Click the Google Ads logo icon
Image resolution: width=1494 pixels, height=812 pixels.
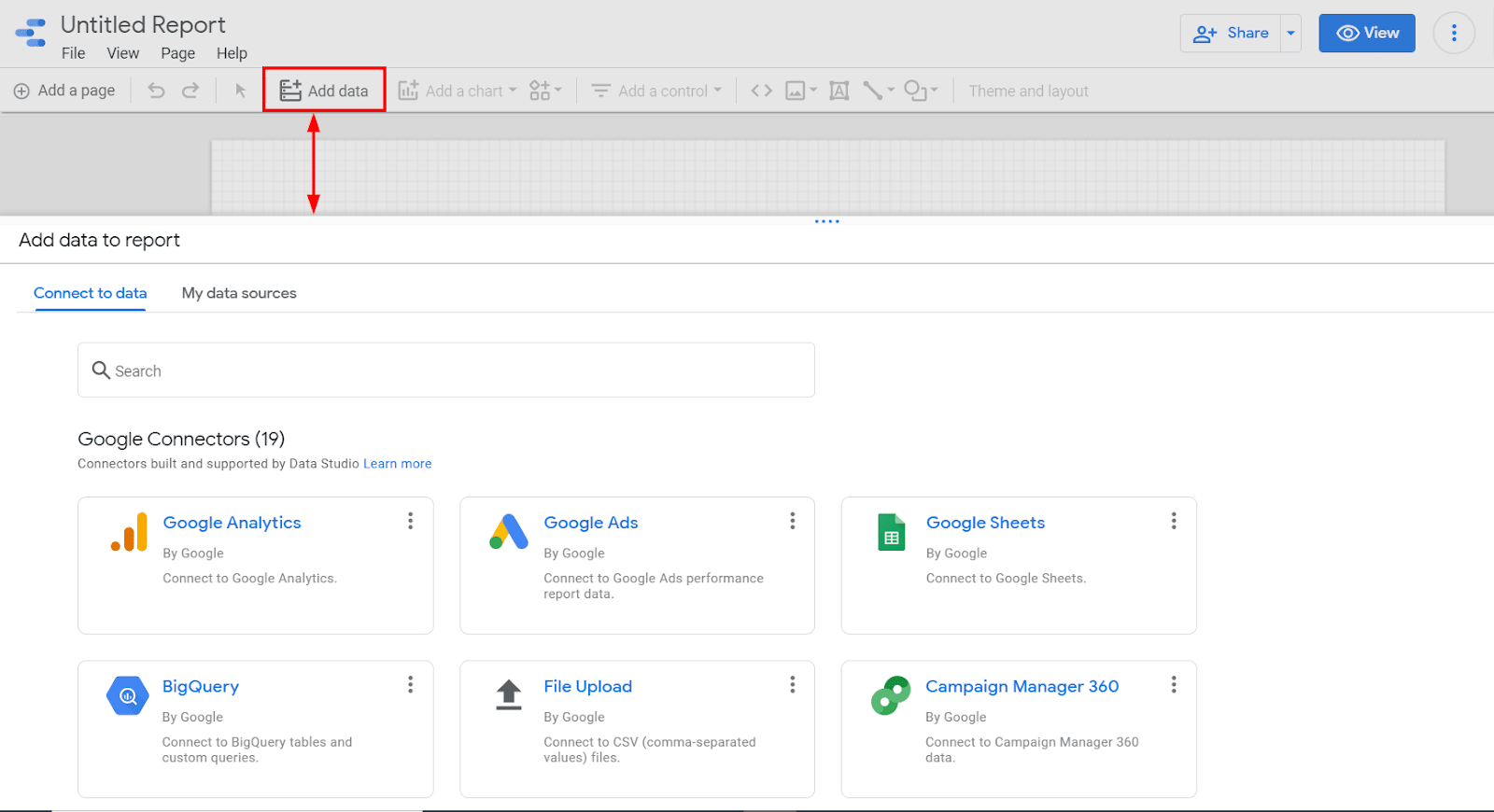[509, 532]
